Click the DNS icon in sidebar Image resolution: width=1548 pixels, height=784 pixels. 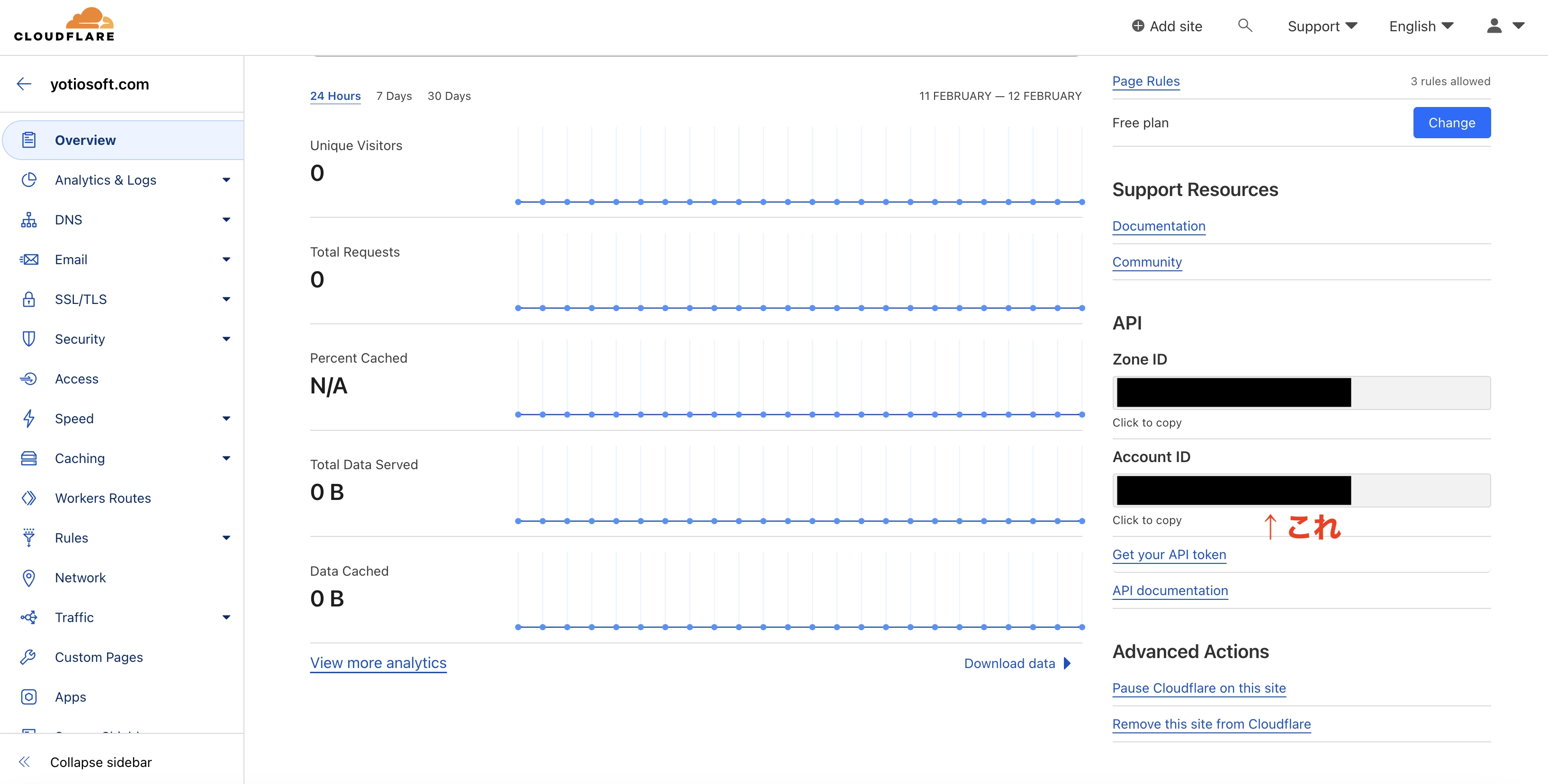[x=28, y=219]
